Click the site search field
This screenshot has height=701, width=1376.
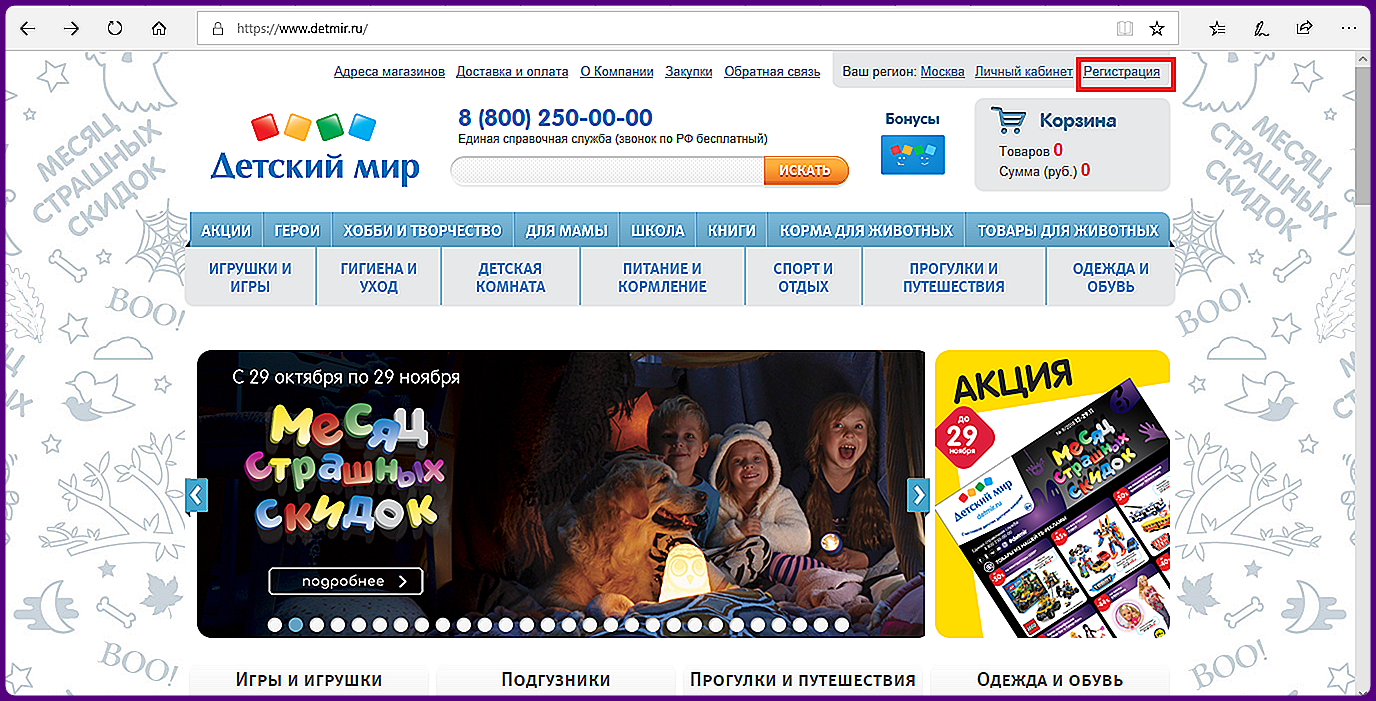coord(607,171)
